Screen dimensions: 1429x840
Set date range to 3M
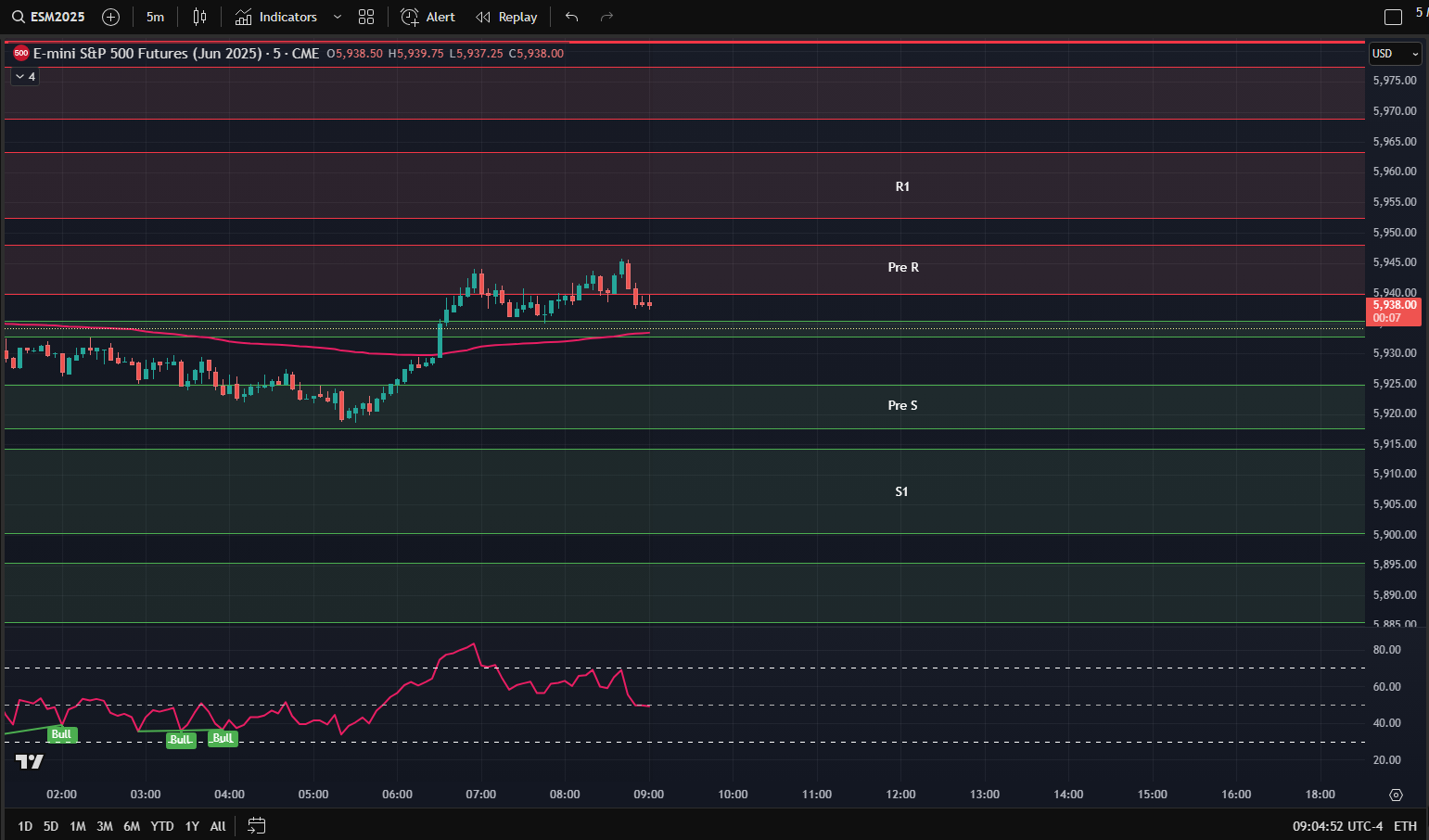pyautogui.click(x=105, y=826)
